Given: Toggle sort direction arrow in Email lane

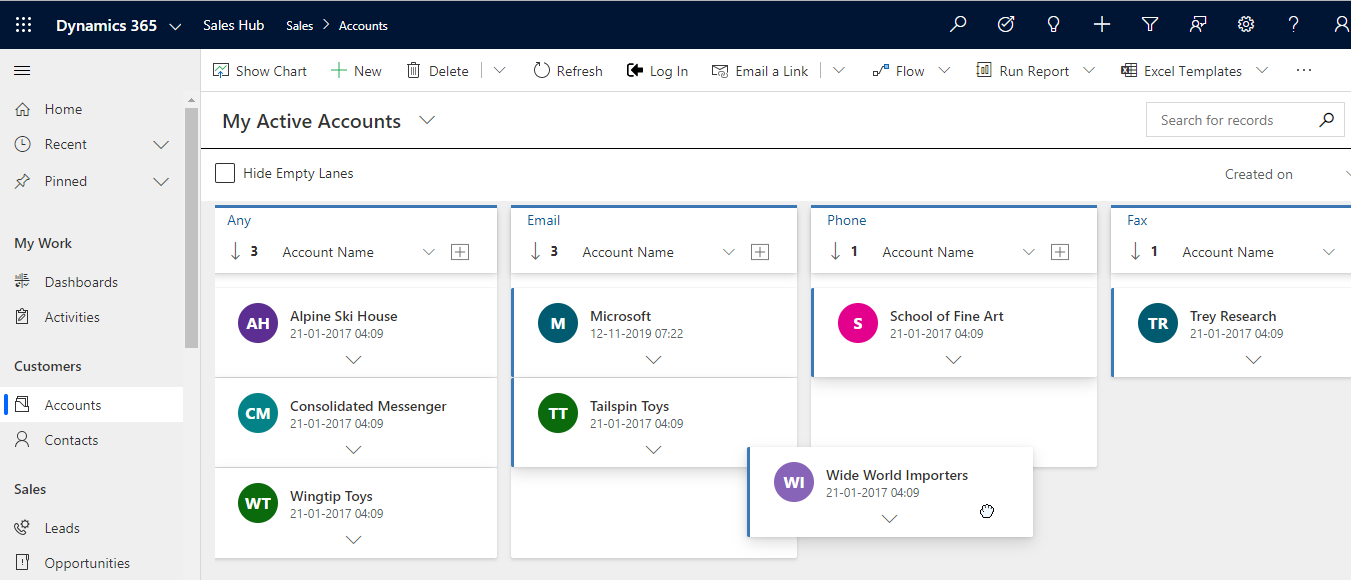Looking at the screenshot, I should tap(536, 252).
